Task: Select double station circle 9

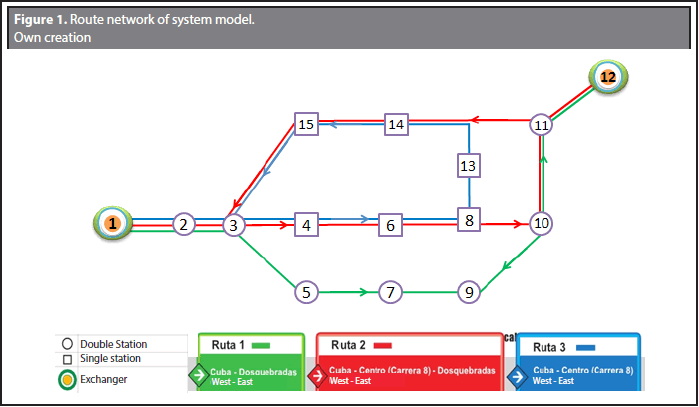Action: [x=468, y=293]
